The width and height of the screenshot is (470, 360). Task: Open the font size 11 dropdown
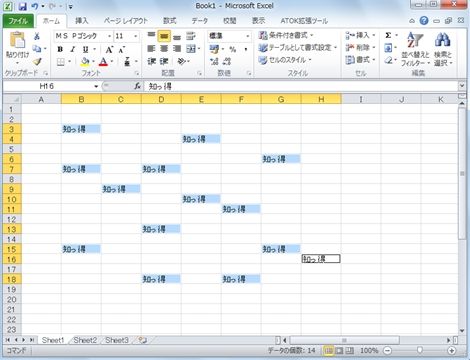tap(135, 36)
